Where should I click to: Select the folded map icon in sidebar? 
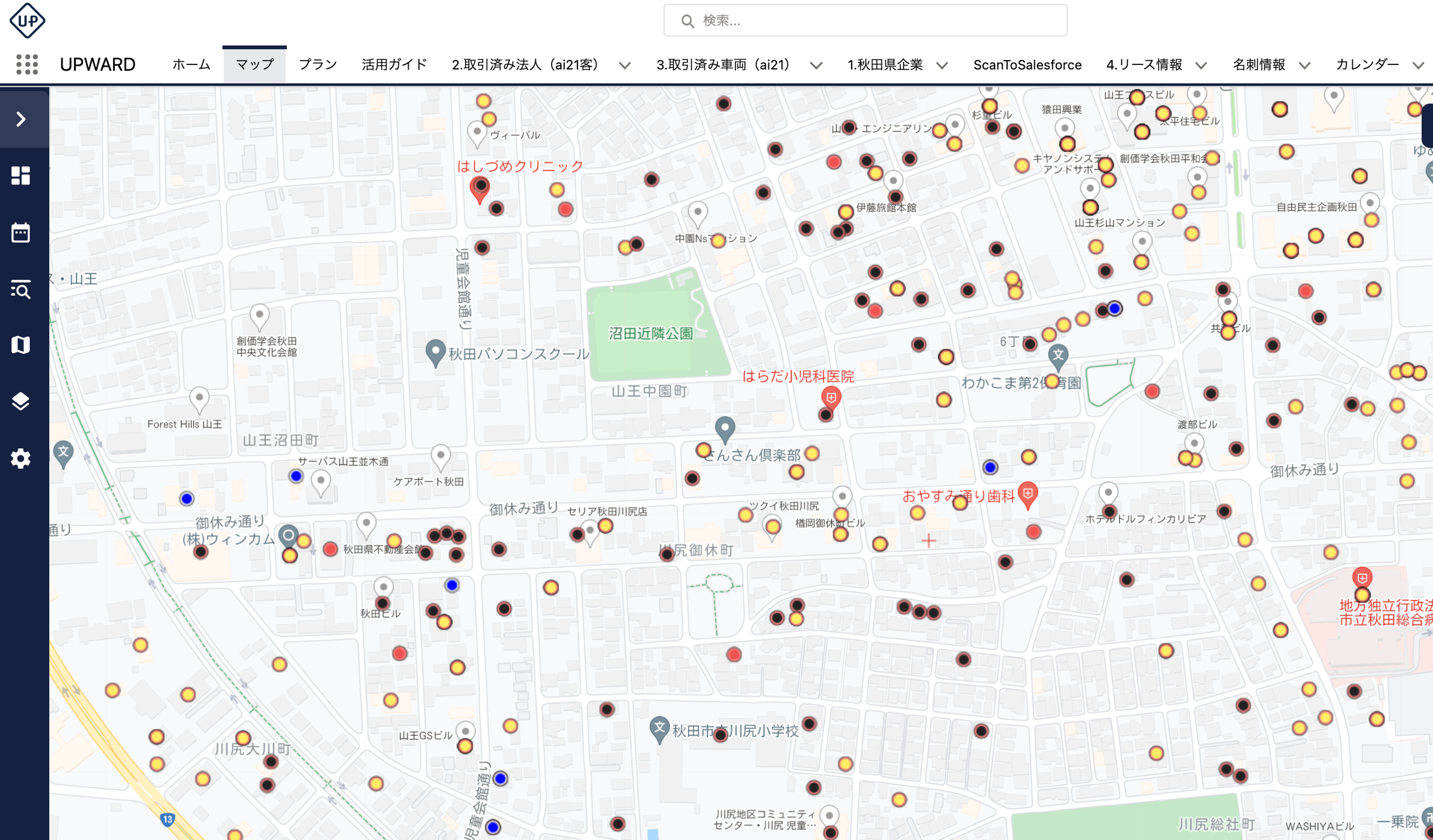click(x=21, y=345)
